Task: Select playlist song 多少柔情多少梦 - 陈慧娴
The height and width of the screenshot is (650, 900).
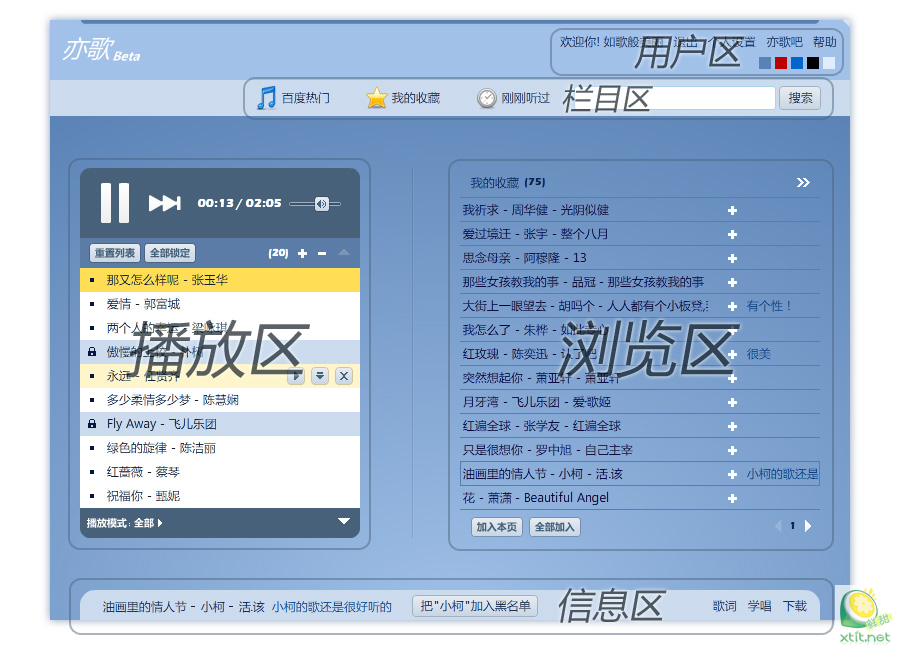Action: (x=220, y=400)
